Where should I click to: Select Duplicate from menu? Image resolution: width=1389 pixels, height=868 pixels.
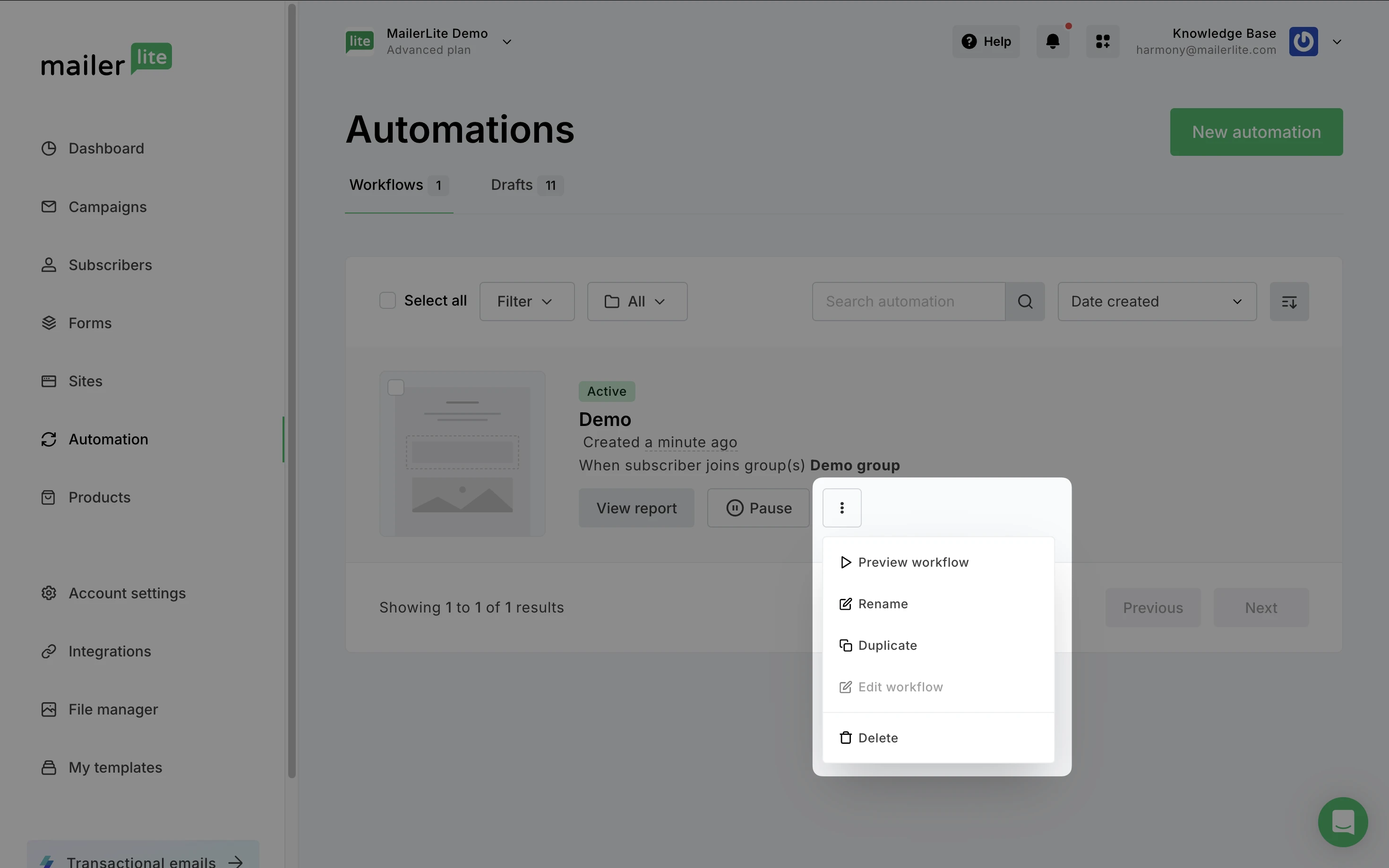(x=938, y=645)
